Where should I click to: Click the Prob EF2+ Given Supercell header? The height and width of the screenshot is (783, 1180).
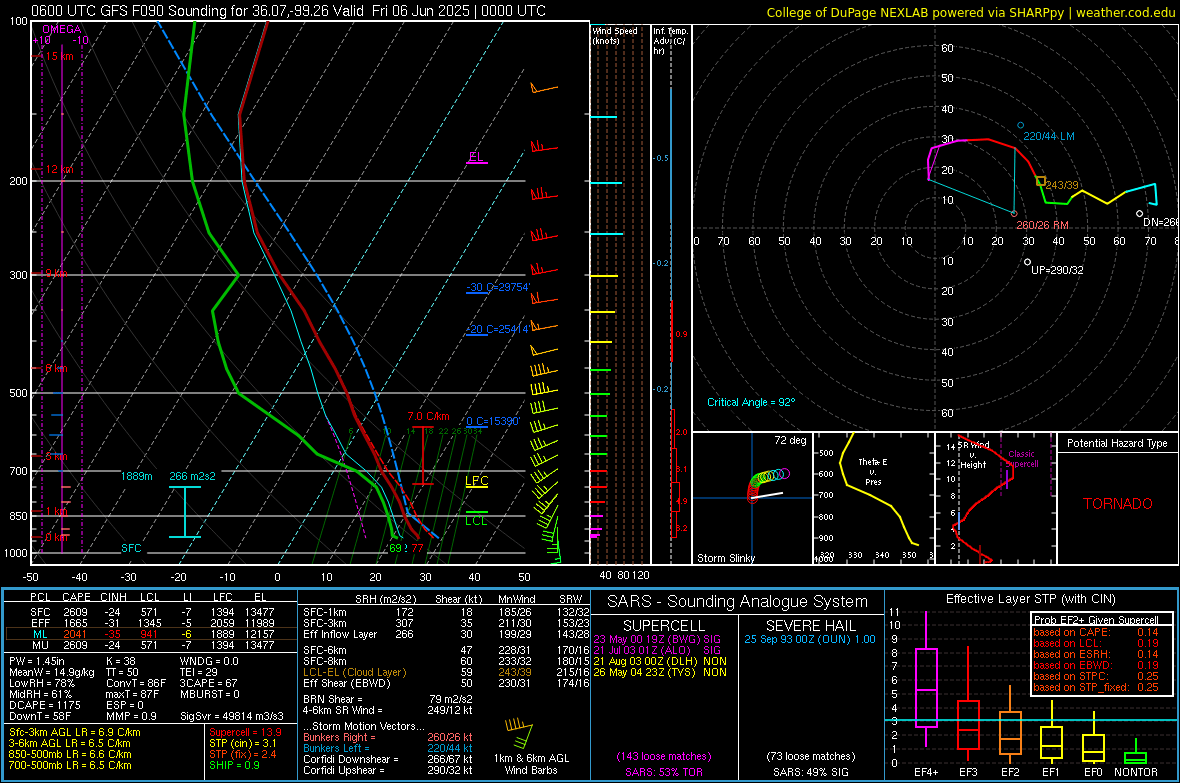tap(1096, 620)
